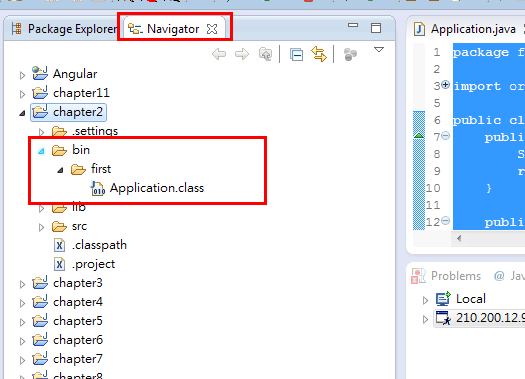Viewport: 525px width, 379px height.
Task: Click the green override marker on line 7
Action: tap(419, 136)
